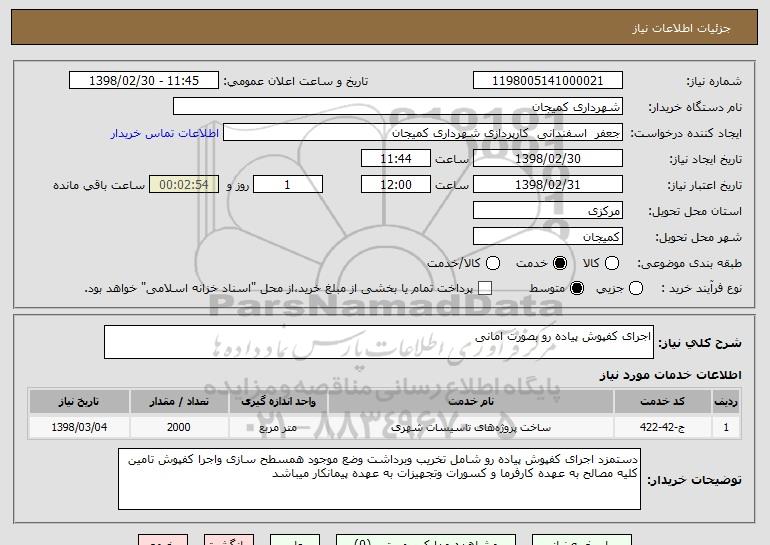Click the service name ساخت پروژه‌های تاسیسات شهری
This screenshot has height=545, width=770.
[470, 427]
